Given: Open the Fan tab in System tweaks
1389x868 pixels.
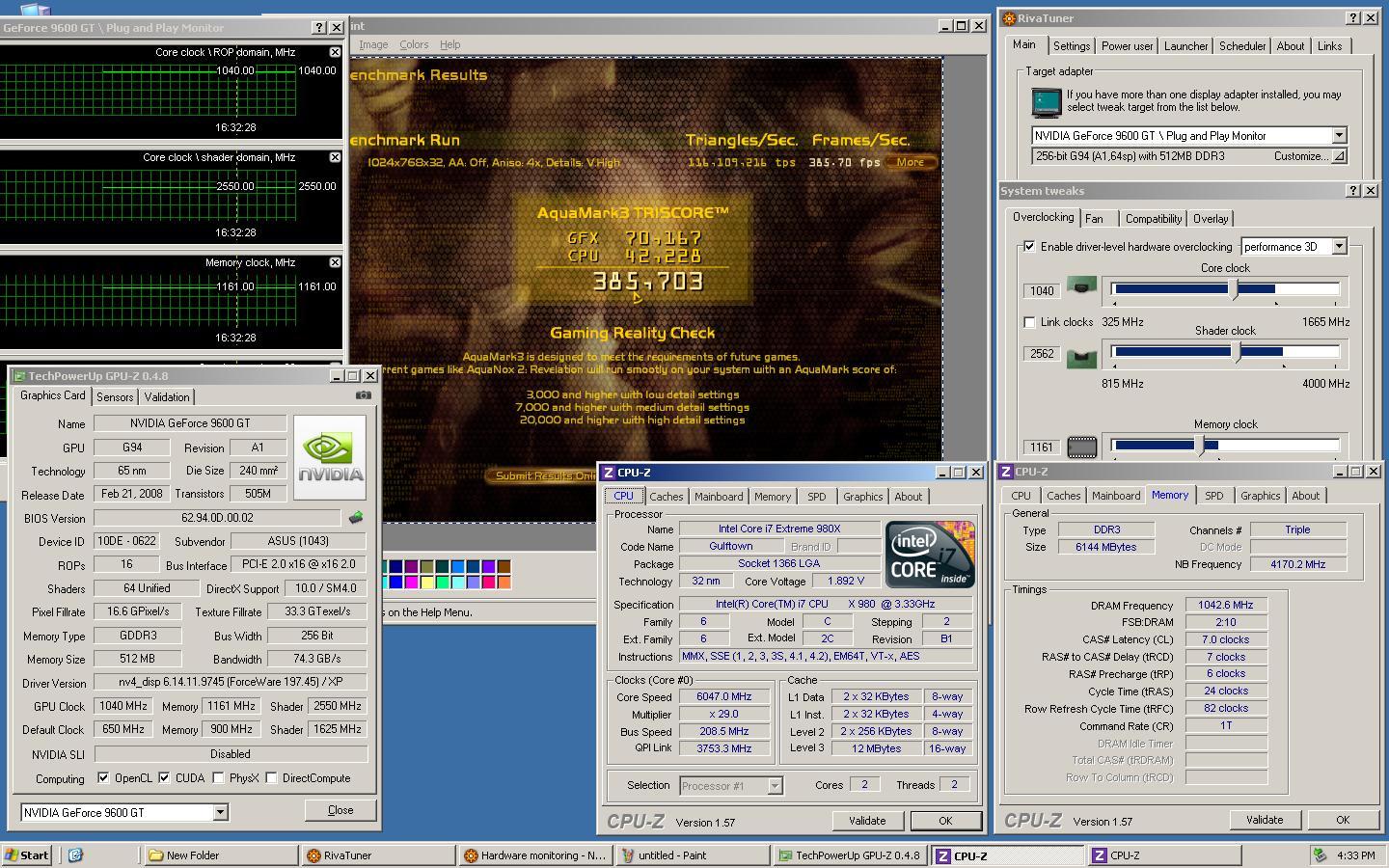Looking at the screenshot, I should 1094,219.
